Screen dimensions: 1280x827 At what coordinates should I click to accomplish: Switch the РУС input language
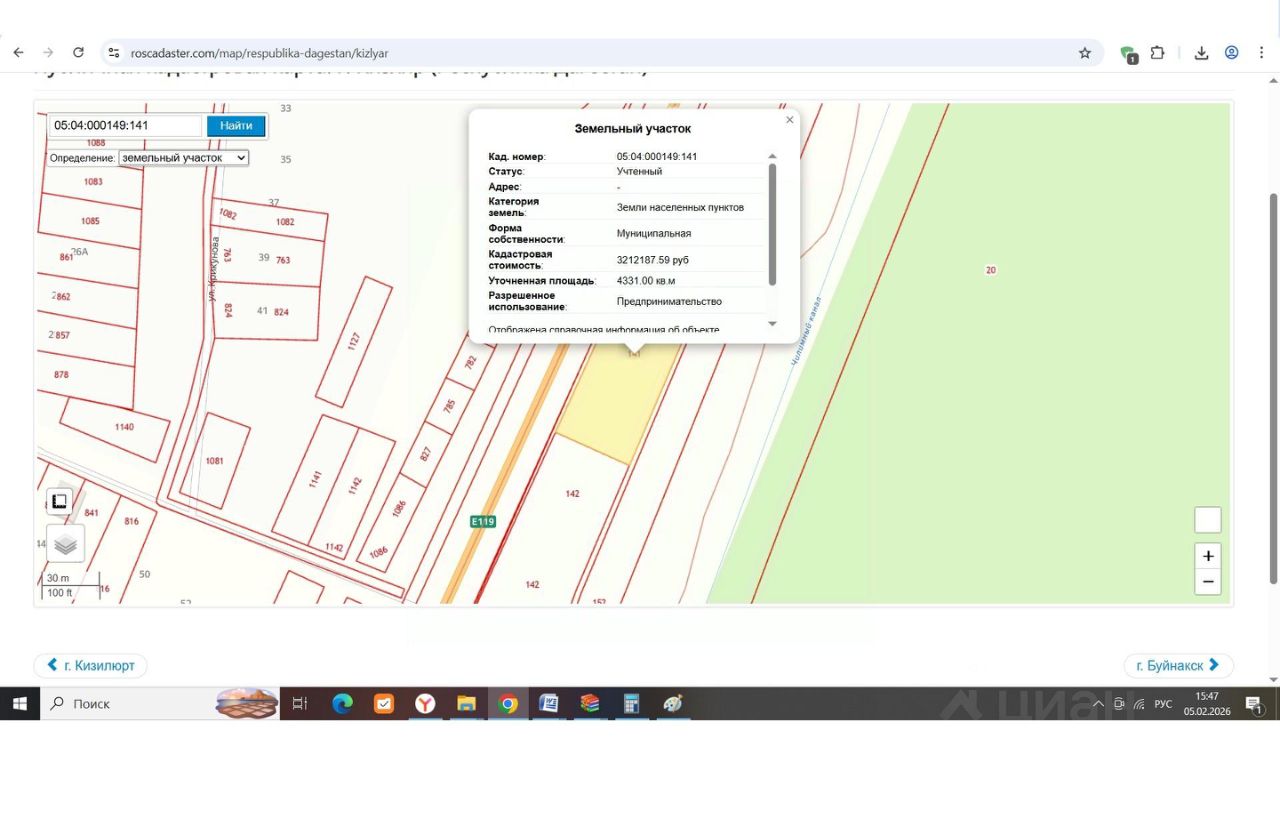click(x=1163, y=704)
